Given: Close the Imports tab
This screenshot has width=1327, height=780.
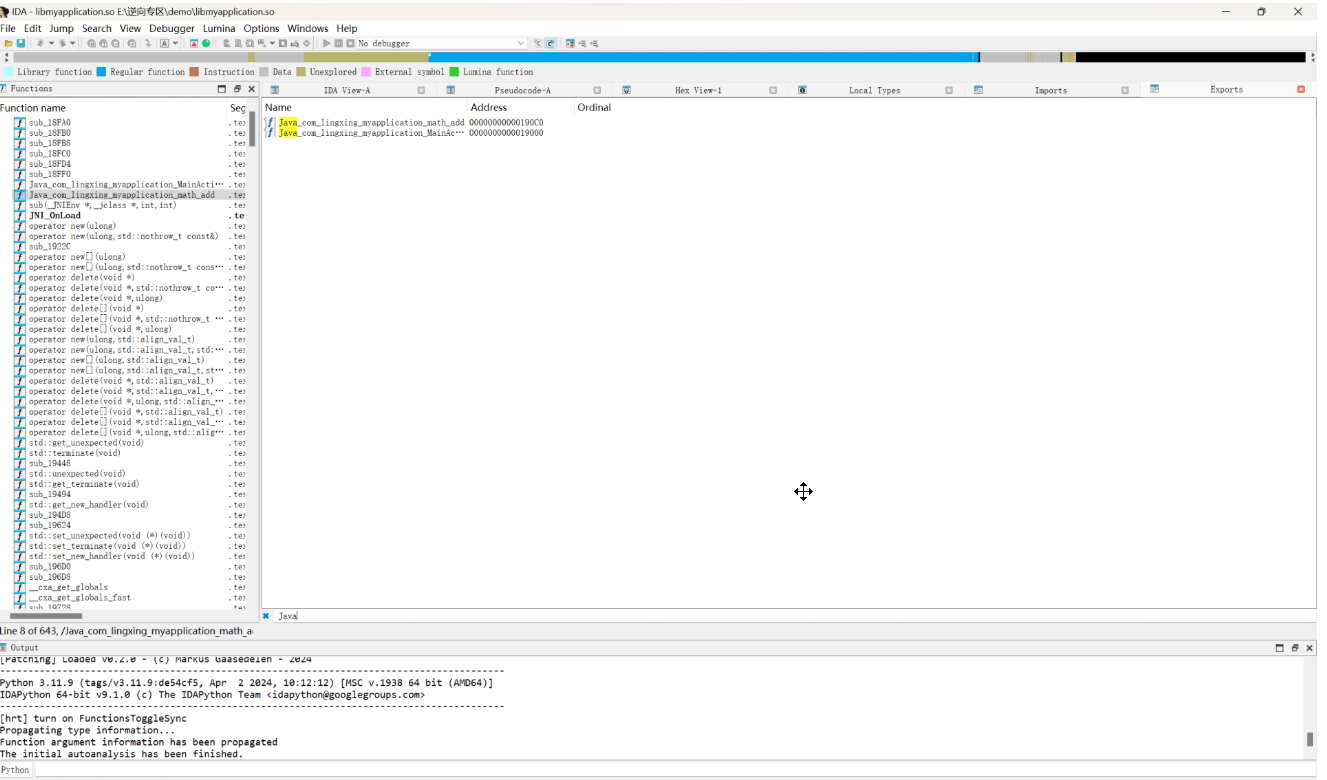Looking at the screenshot, I should pyautogui.click(x=1125, y=90).
